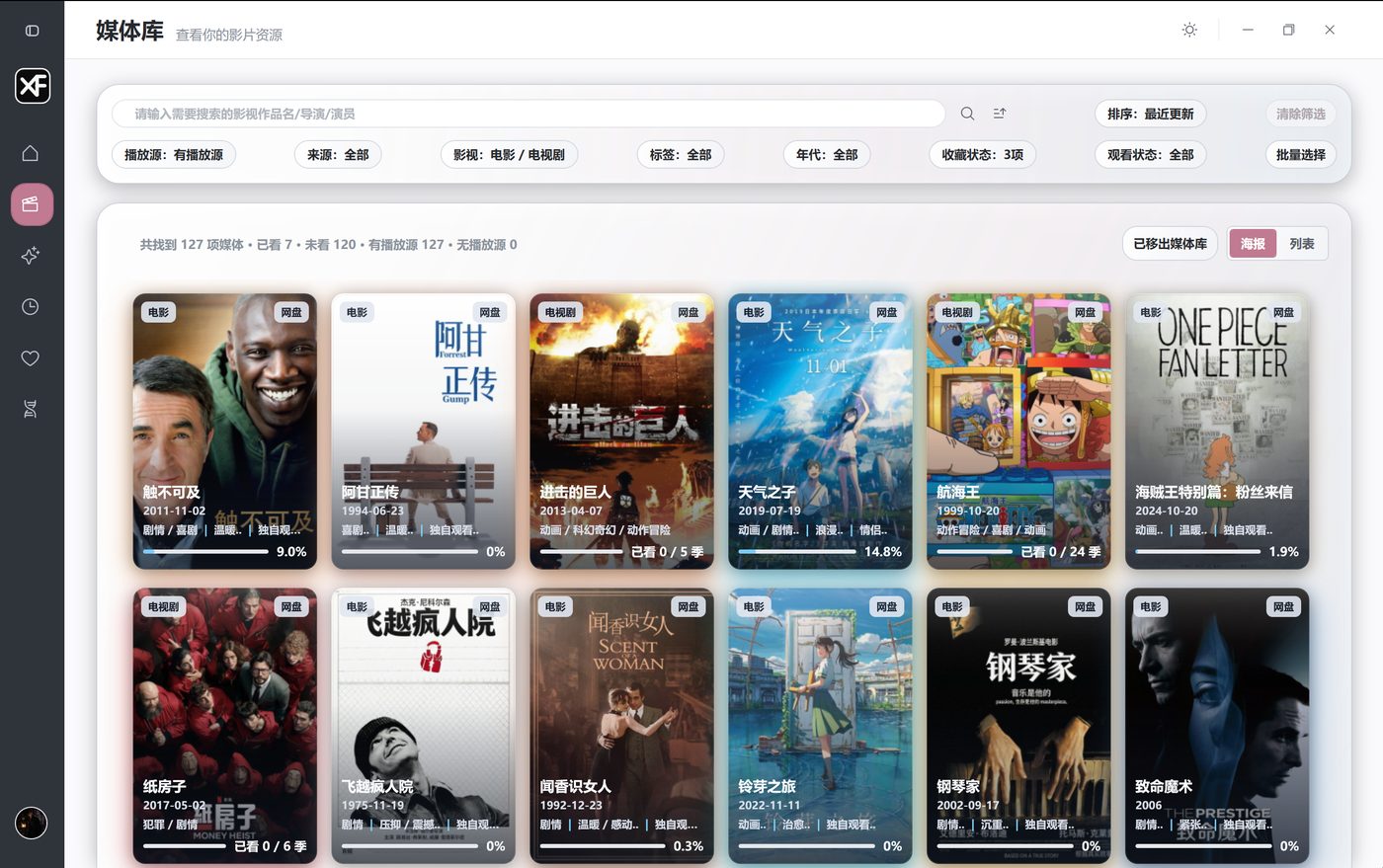Click the 网盘 badge on 航海王
Viewport: 1383px width, 868px height.
point(1086,312)
